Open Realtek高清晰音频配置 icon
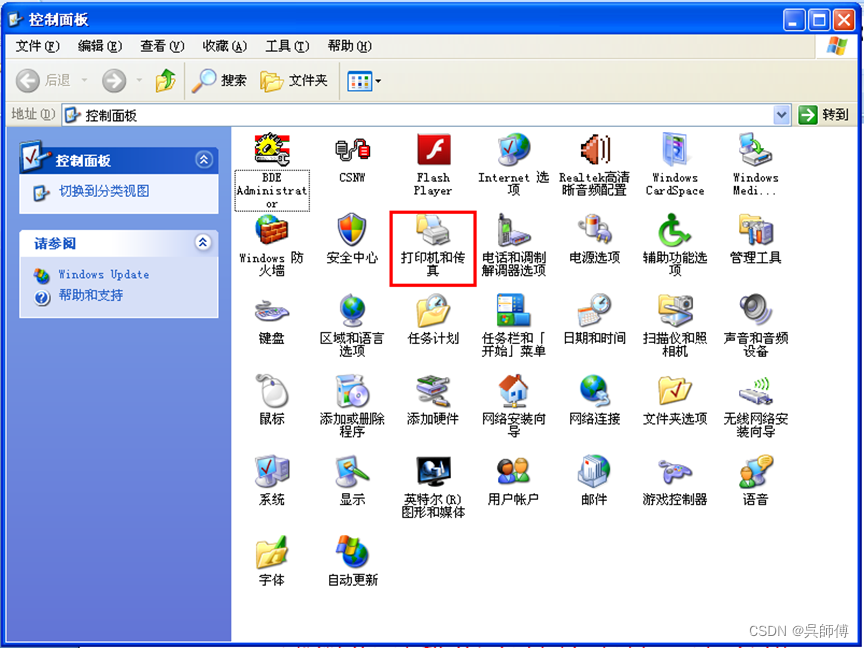Viewport: 864px width, 648px height. (x=595, y=150)
